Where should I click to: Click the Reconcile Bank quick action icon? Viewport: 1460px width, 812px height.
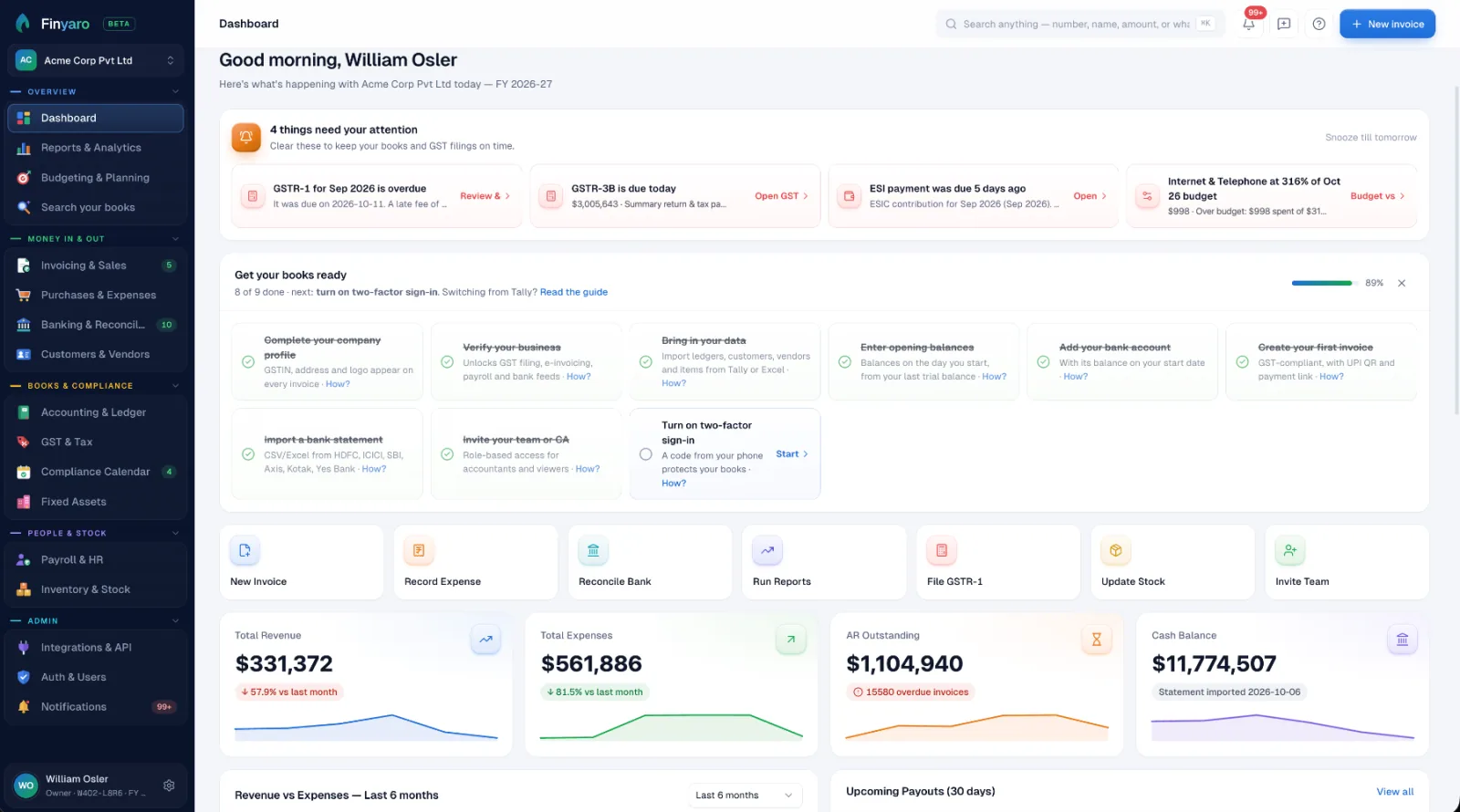point(593,550)
